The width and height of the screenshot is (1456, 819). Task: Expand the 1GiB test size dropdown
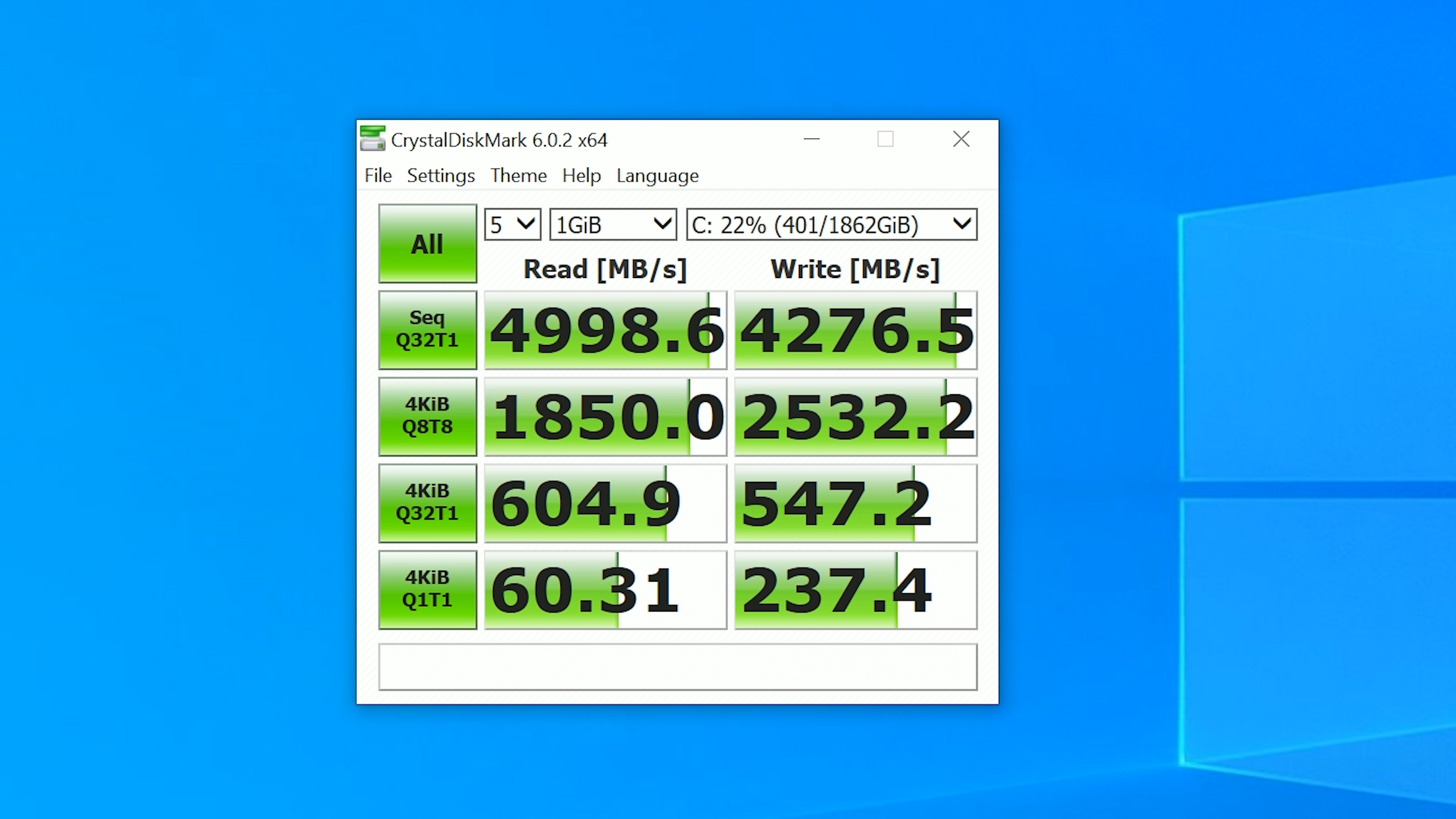click(613, 224)
